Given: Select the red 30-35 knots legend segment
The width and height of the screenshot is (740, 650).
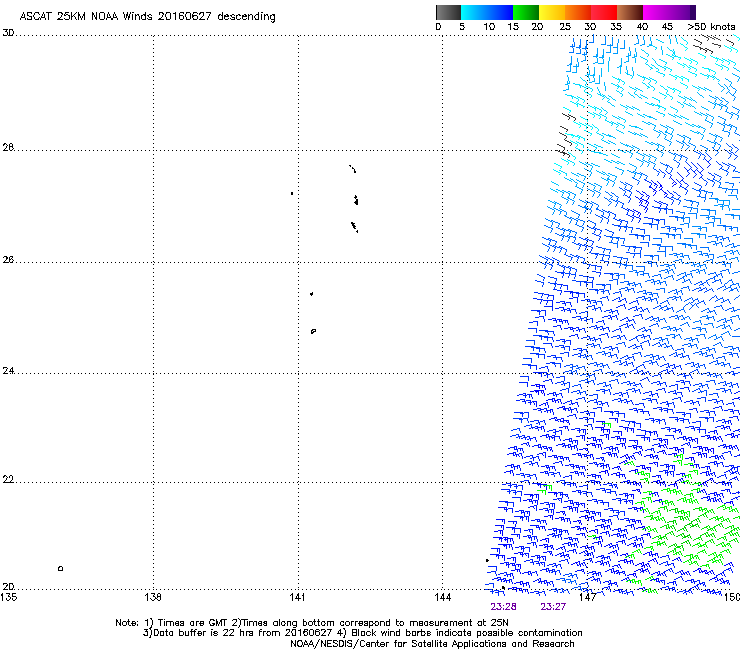Looking at the screenshot, I should click(604, 12).
